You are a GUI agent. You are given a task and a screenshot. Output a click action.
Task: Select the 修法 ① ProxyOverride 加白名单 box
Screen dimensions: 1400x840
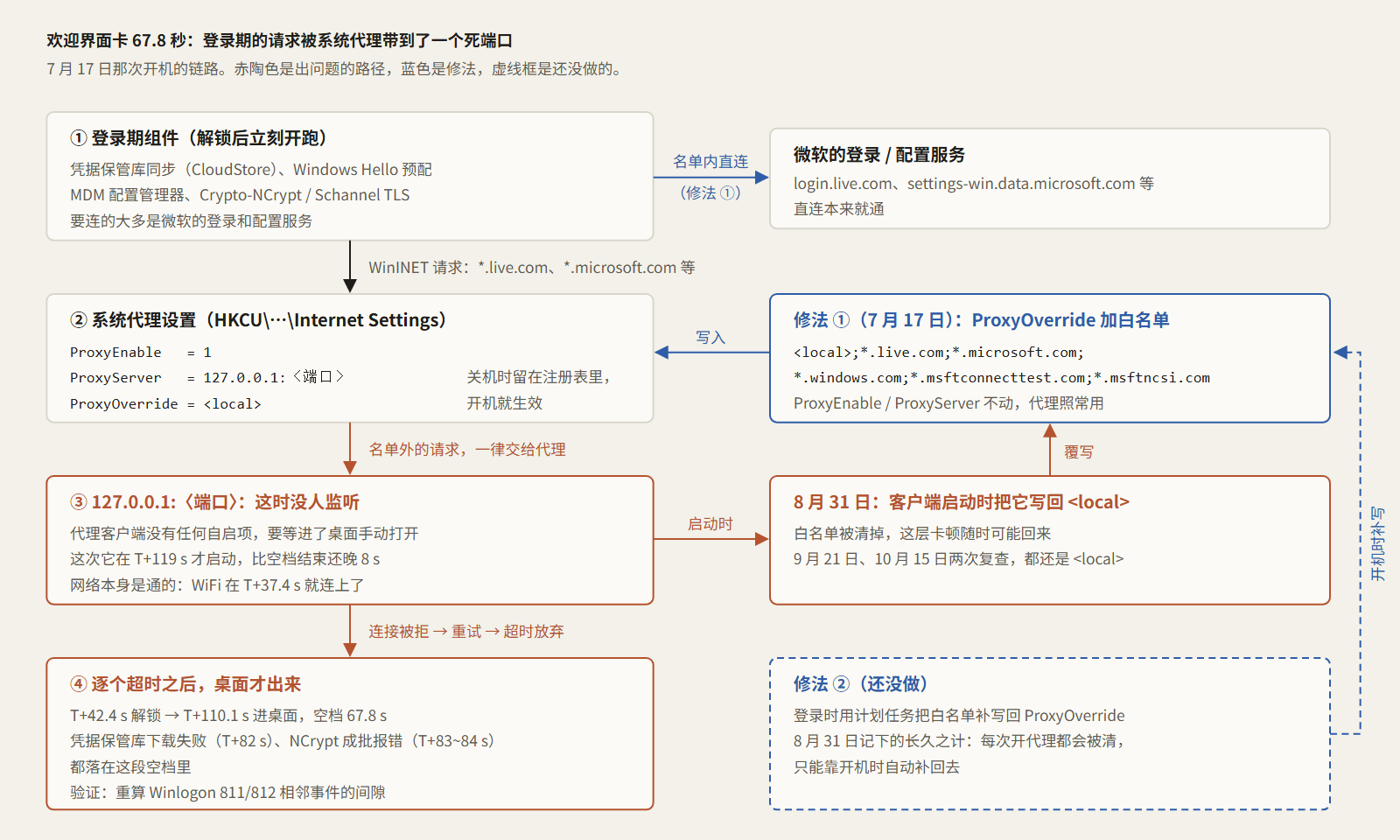(x=1050, y=358)
